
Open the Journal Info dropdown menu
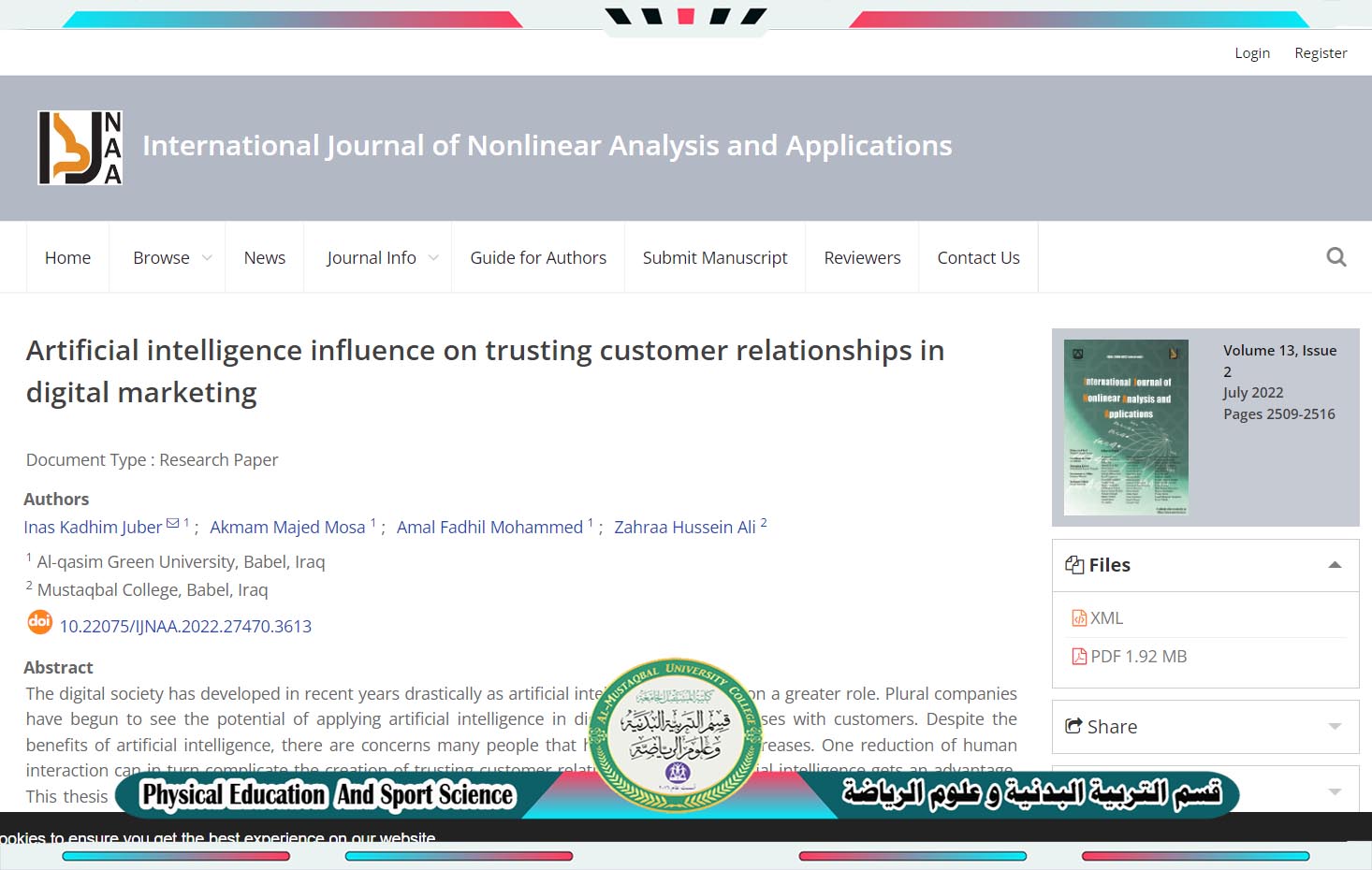pos(381,257)
